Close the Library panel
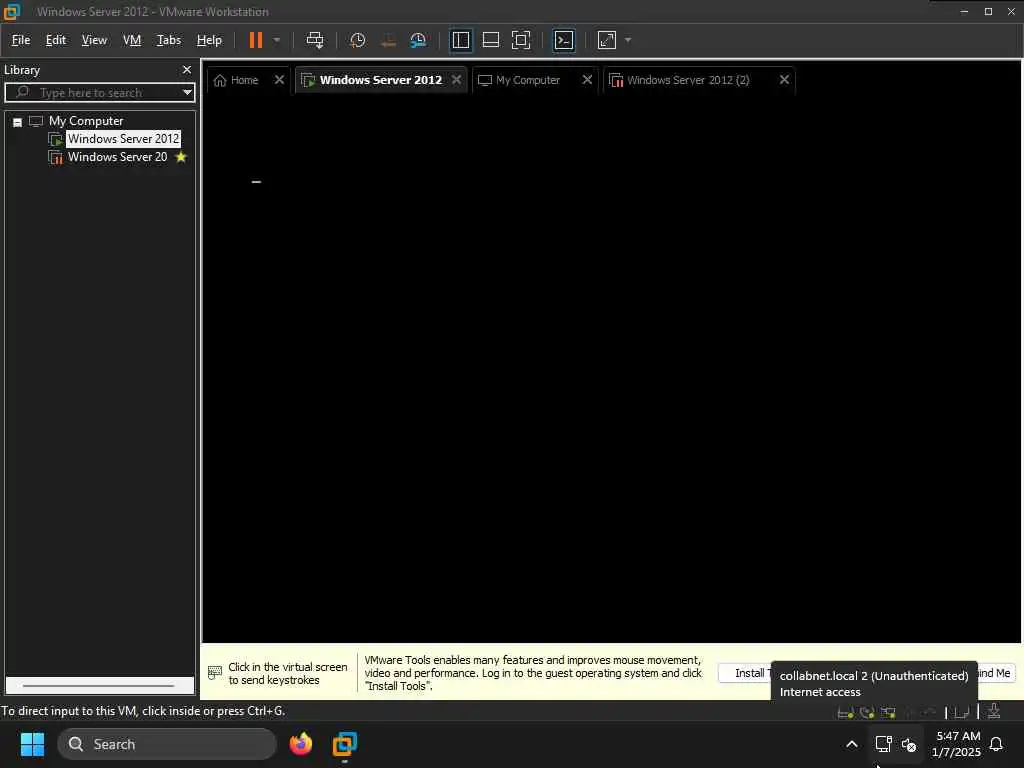Viewport: 1024px width, 768px height. pos(187,69)
